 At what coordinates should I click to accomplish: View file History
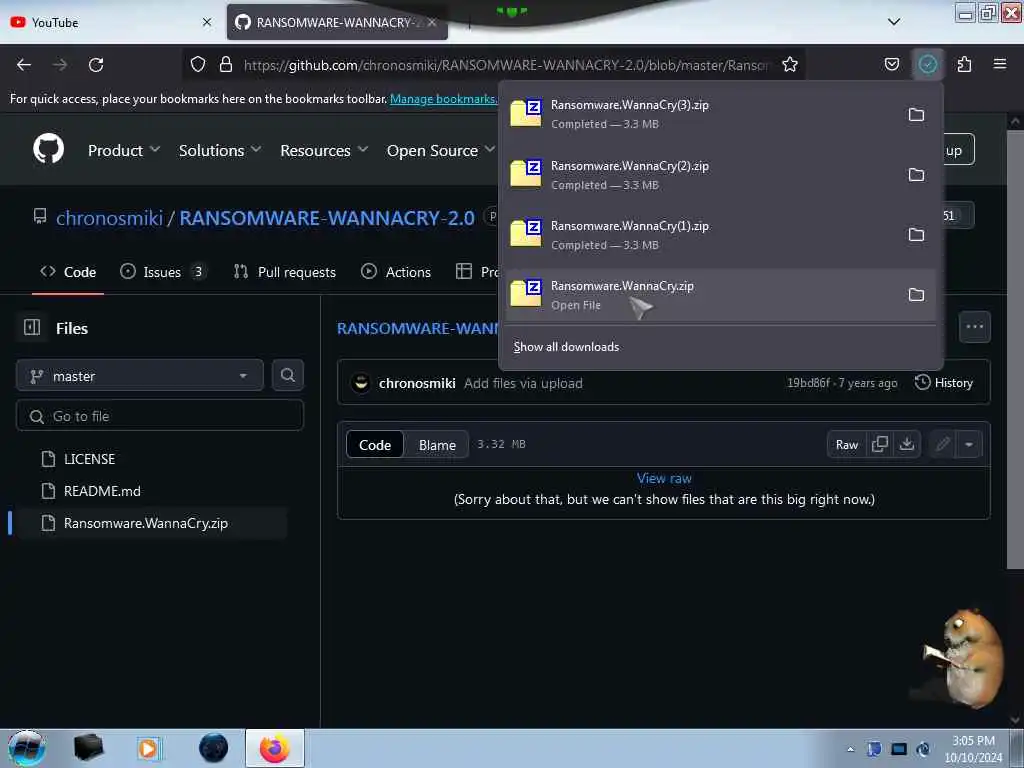(944, 383)
